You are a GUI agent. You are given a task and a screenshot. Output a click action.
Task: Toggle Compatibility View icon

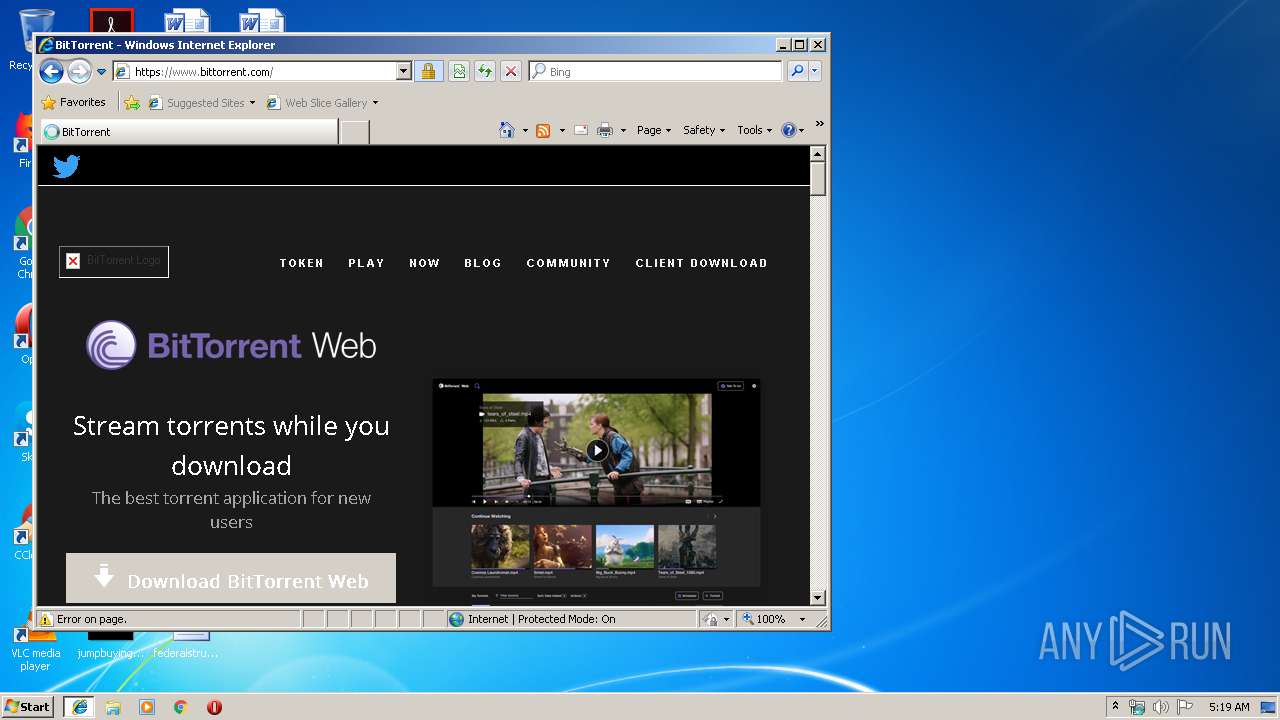pyautogui.click(x=459, y=71)
